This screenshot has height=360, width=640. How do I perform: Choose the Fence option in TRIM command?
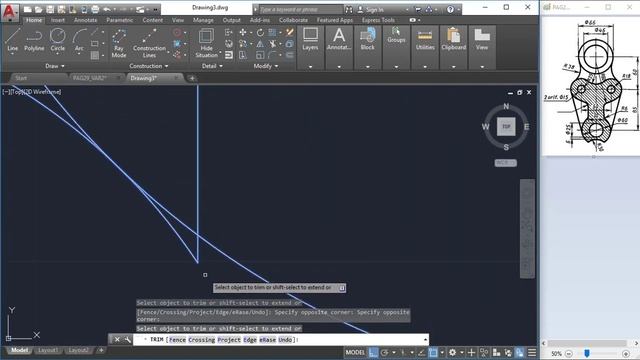pyautogui.click(x=177, y=340)
